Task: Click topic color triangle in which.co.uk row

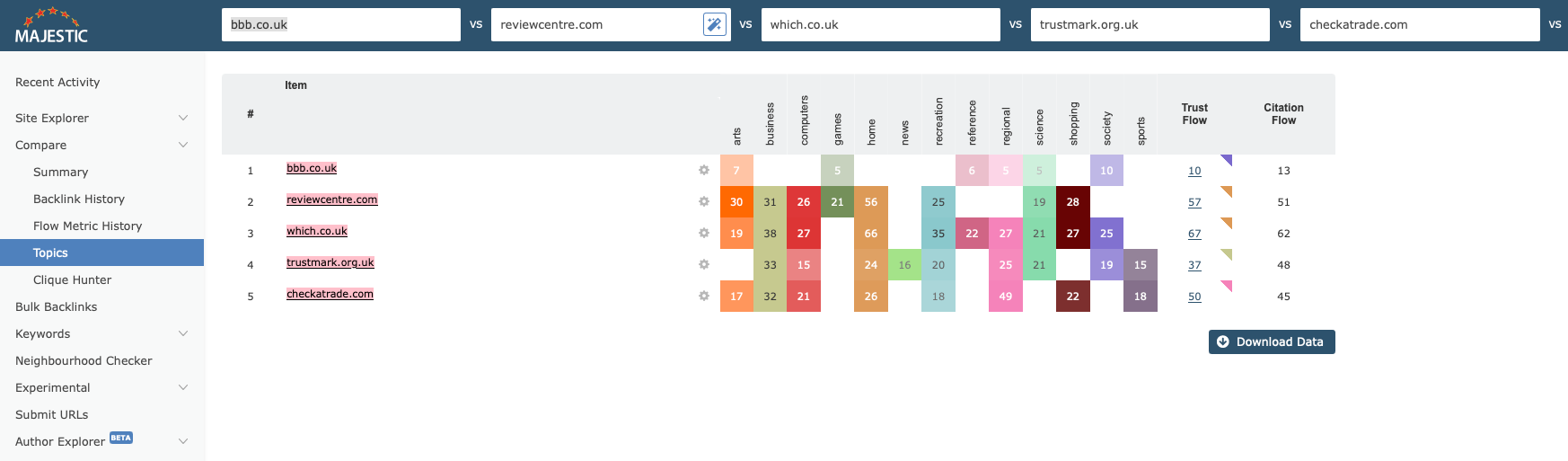Action: [1228, 222]
